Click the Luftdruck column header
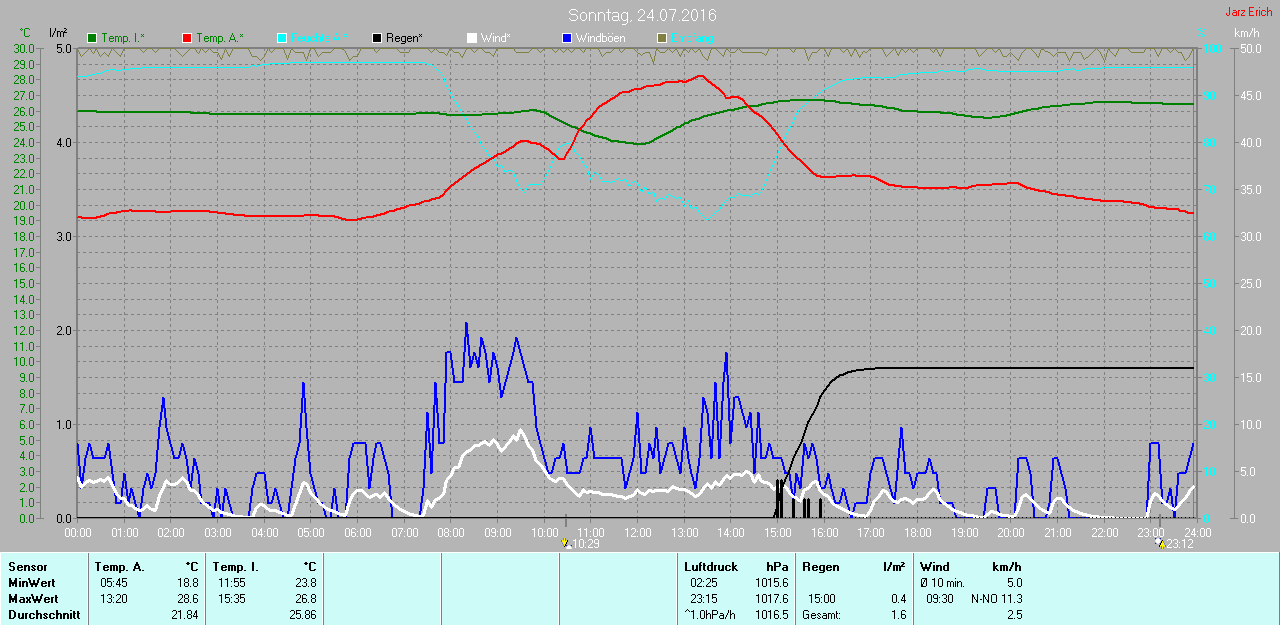1280x625 pixels. 711,567
